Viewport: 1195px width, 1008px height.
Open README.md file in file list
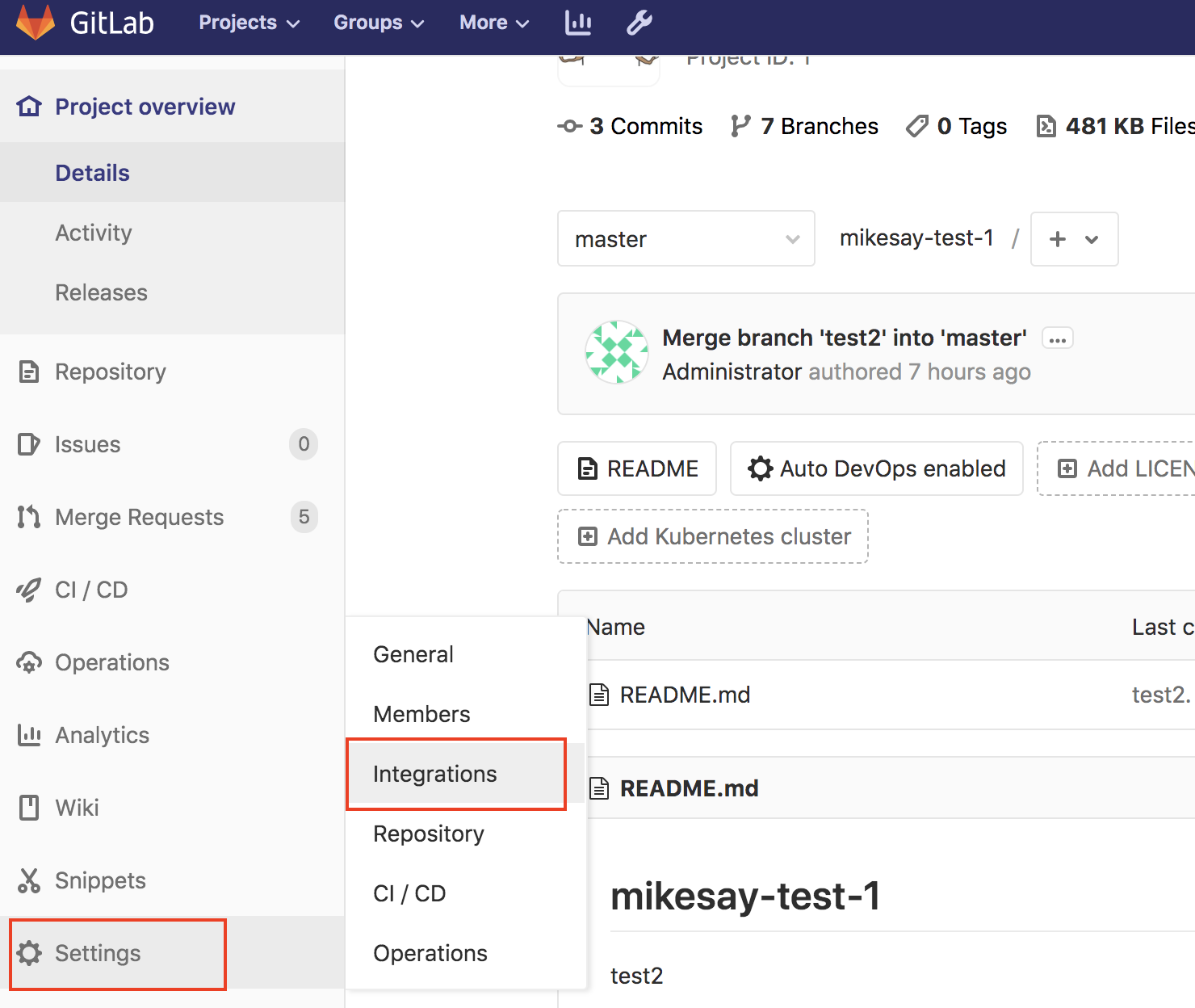coord(685,695)
